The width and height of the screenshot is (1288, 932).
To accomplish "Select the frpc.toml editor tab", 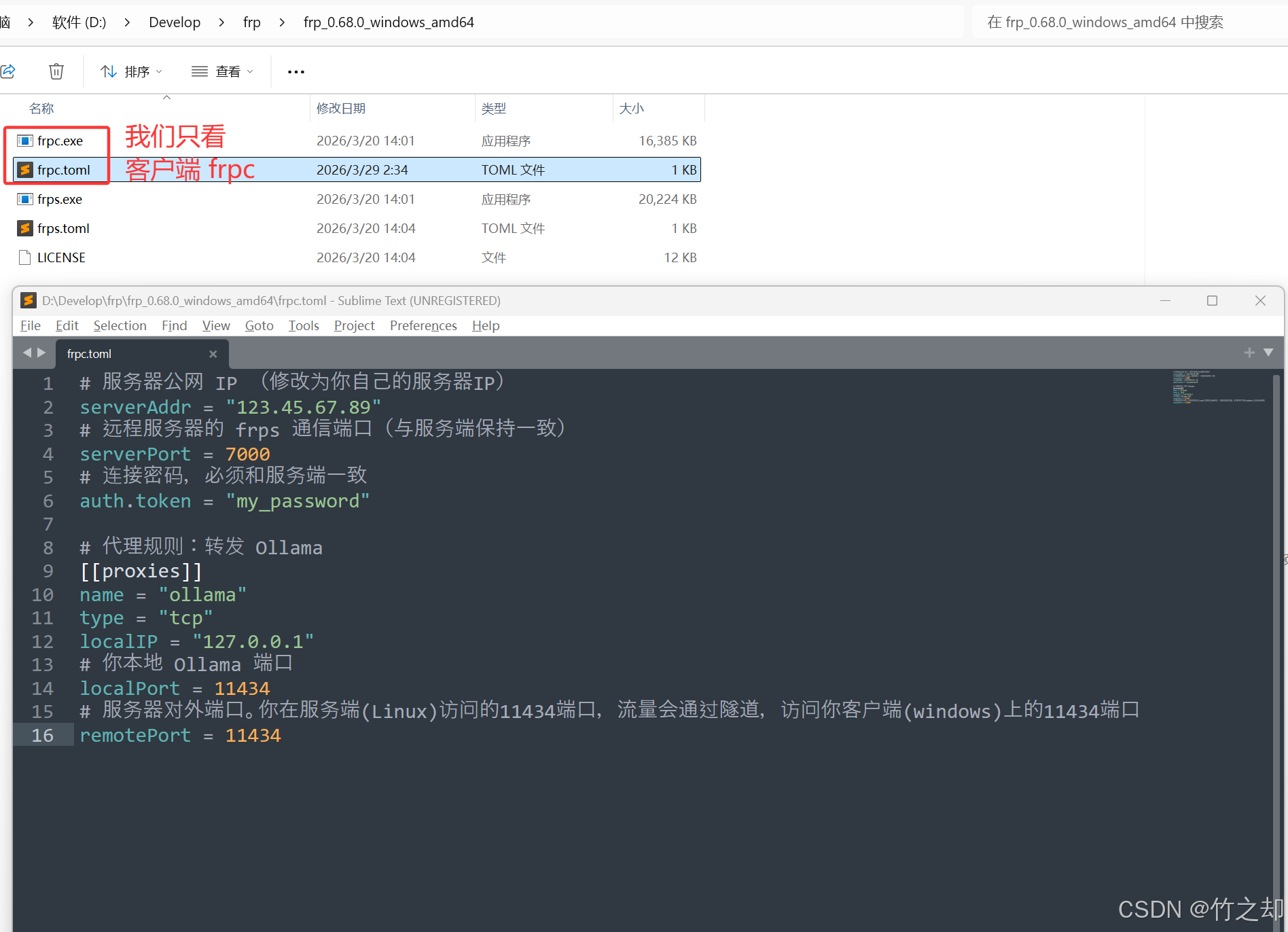I will click(x=141, y=354).
